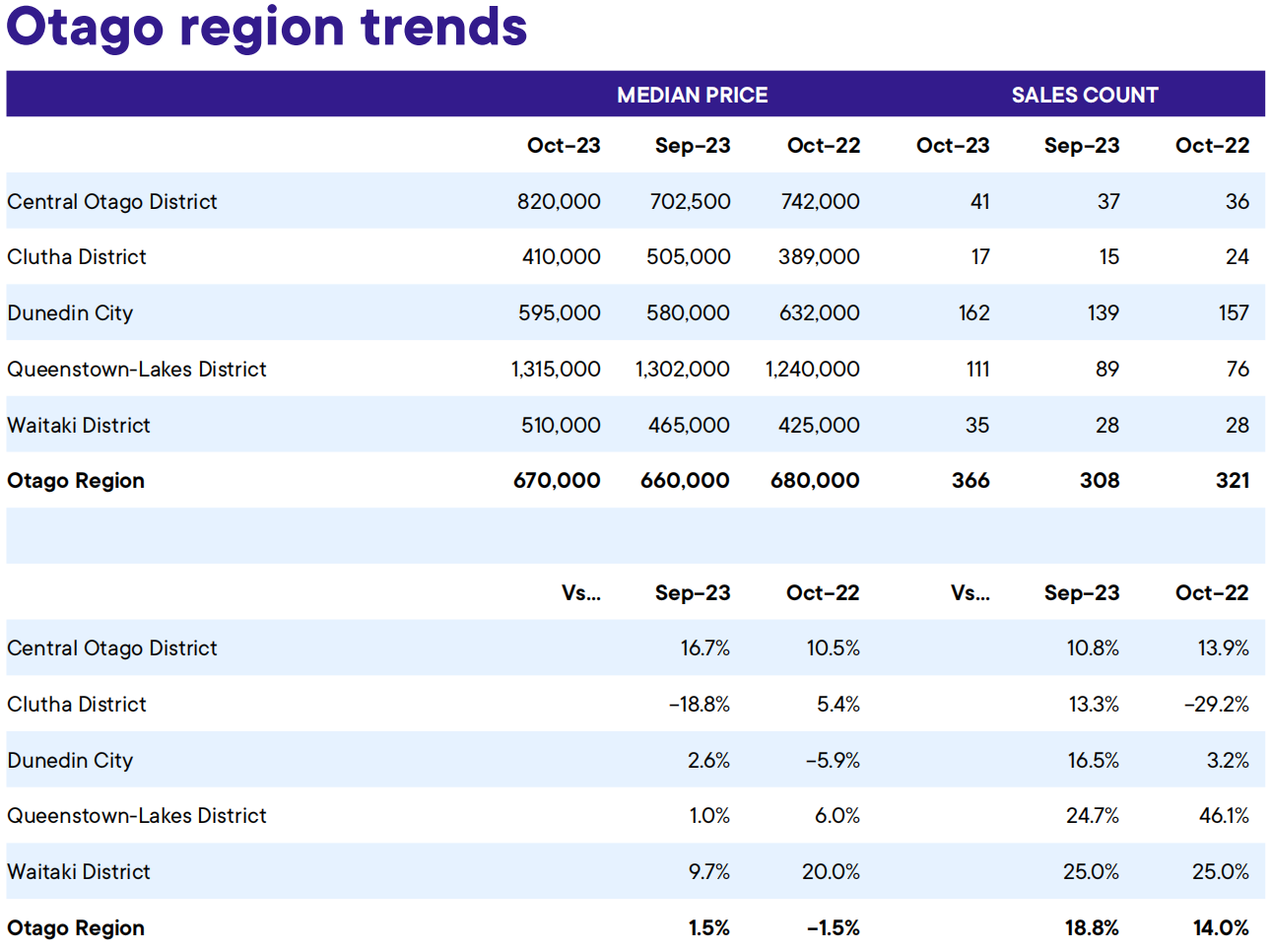The height and width of the screenshot is (952, 1272).
Task: Click Otago Region median price 670,000
Action: click(557, 480)
